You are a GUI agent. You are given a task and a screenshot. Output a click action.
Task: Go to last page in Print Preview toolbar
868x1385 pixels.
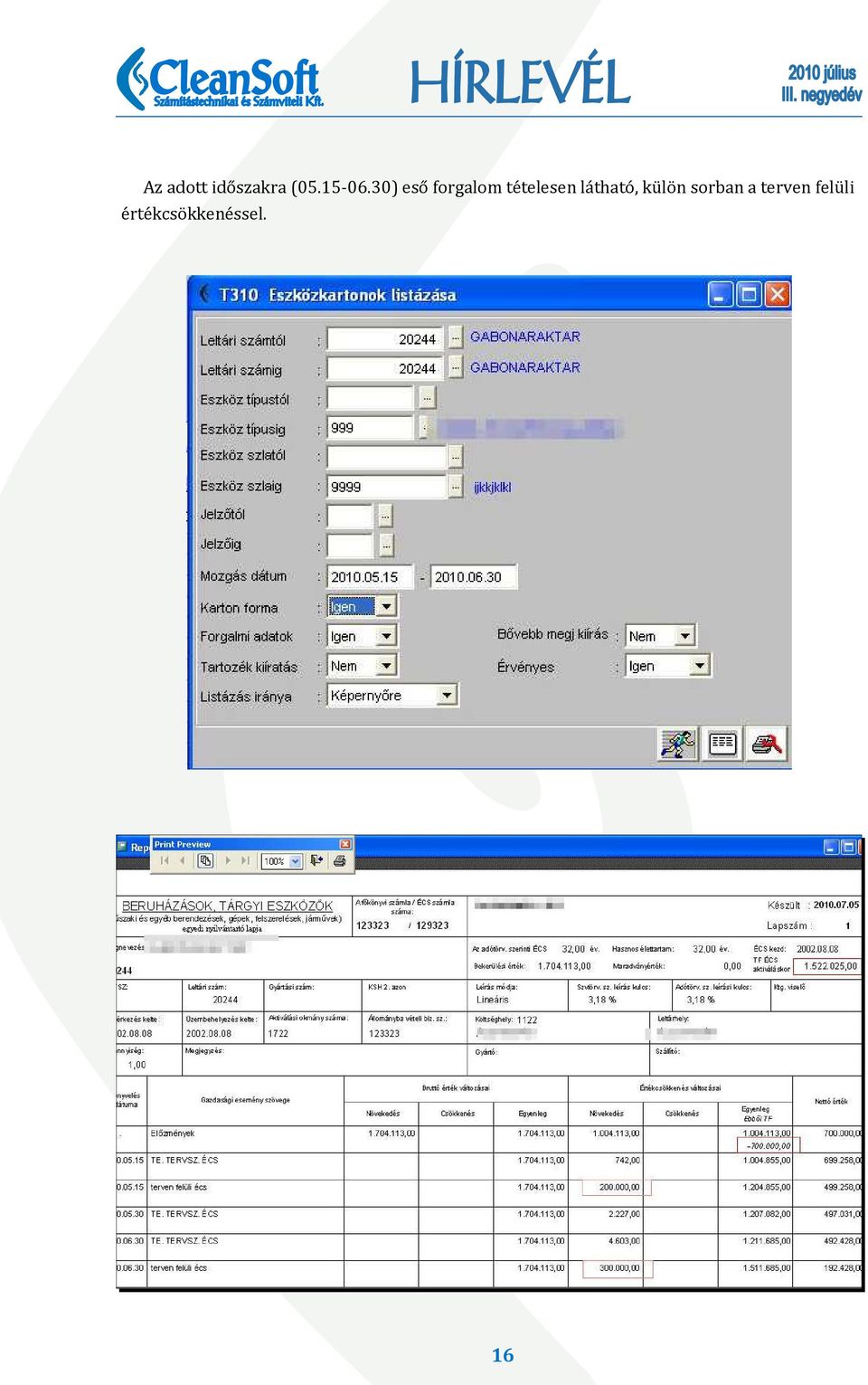pos(245,861)
